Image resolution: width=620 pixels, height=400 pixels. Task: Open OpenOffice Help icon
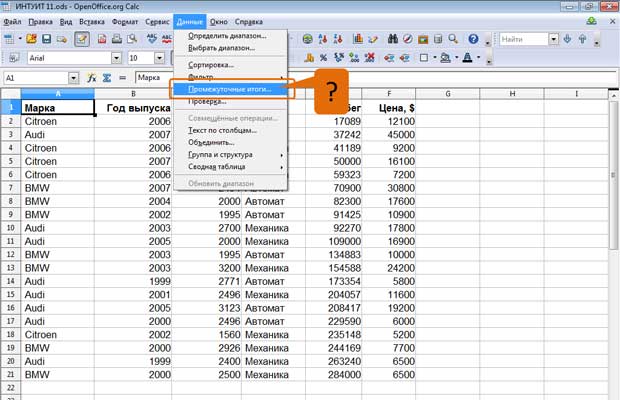pyautogui.click(x=473, y=39)
